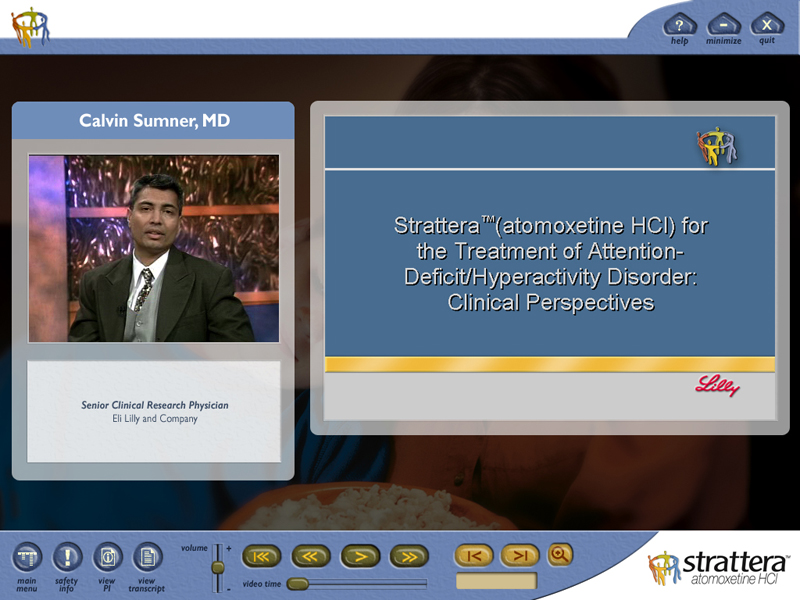Open the safety info icon

(67, 557)
